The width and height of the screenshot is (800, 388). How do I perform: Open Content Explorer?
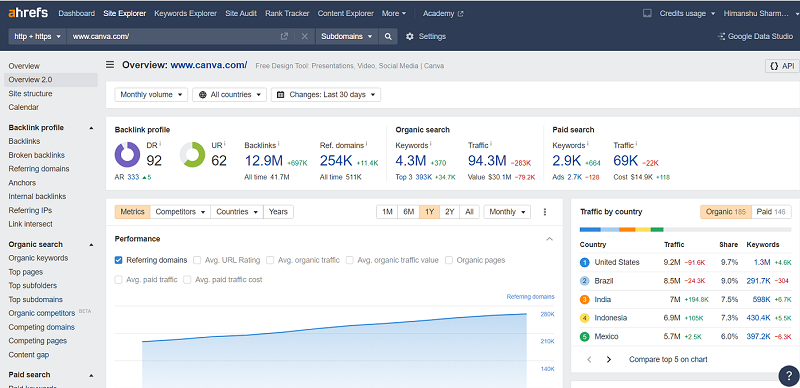[345, 13]
